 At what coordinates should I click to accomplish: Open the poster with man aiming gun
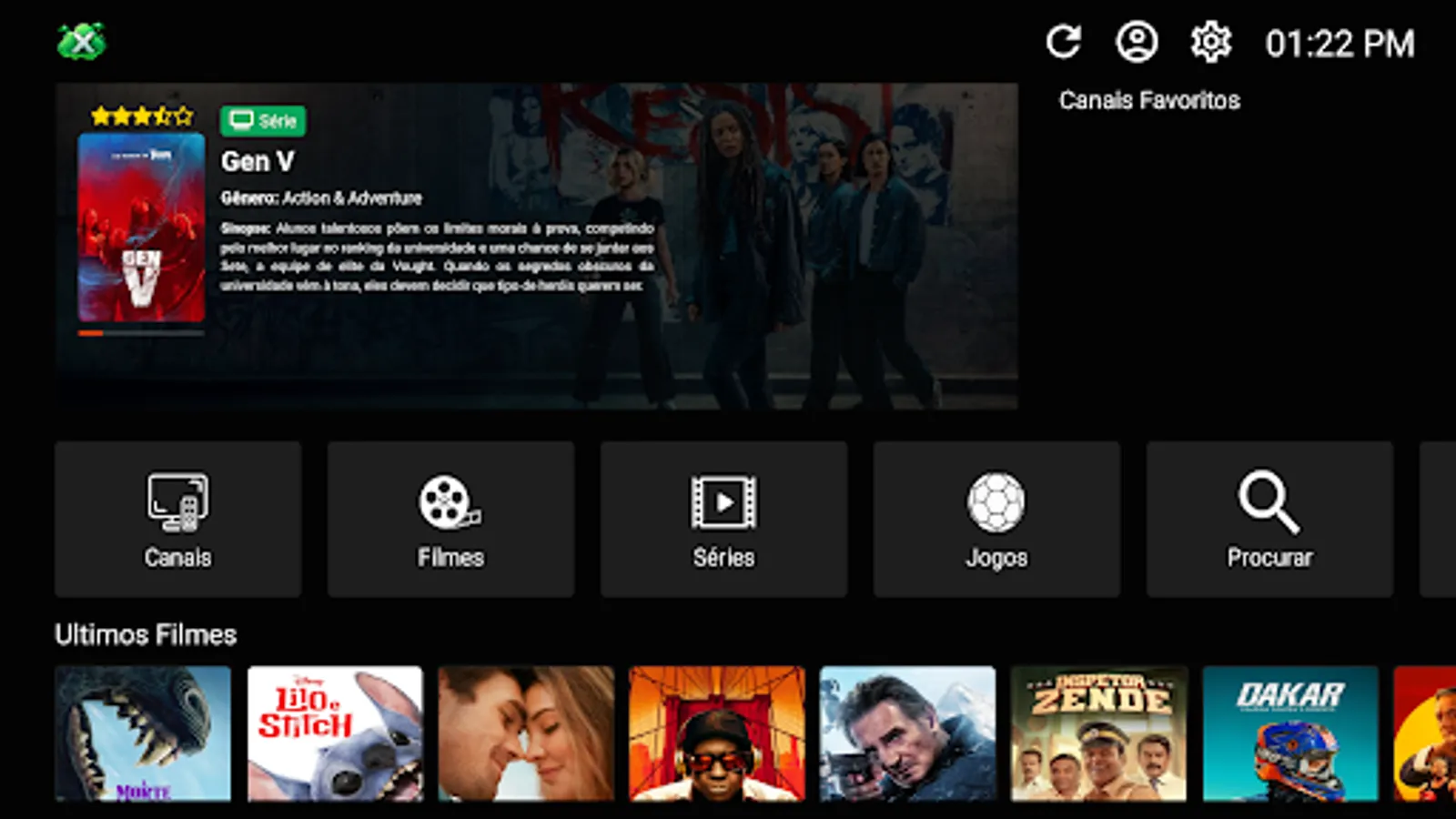[908, 733]
